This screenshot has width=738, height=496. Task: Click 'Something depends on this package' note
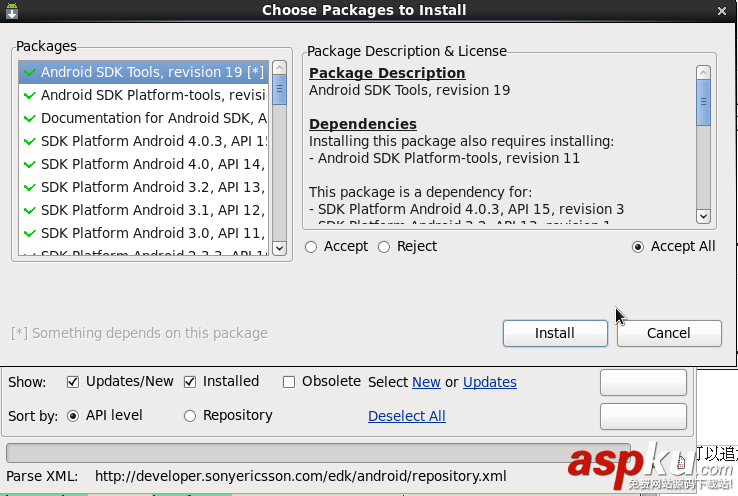[x=139, y=333]
